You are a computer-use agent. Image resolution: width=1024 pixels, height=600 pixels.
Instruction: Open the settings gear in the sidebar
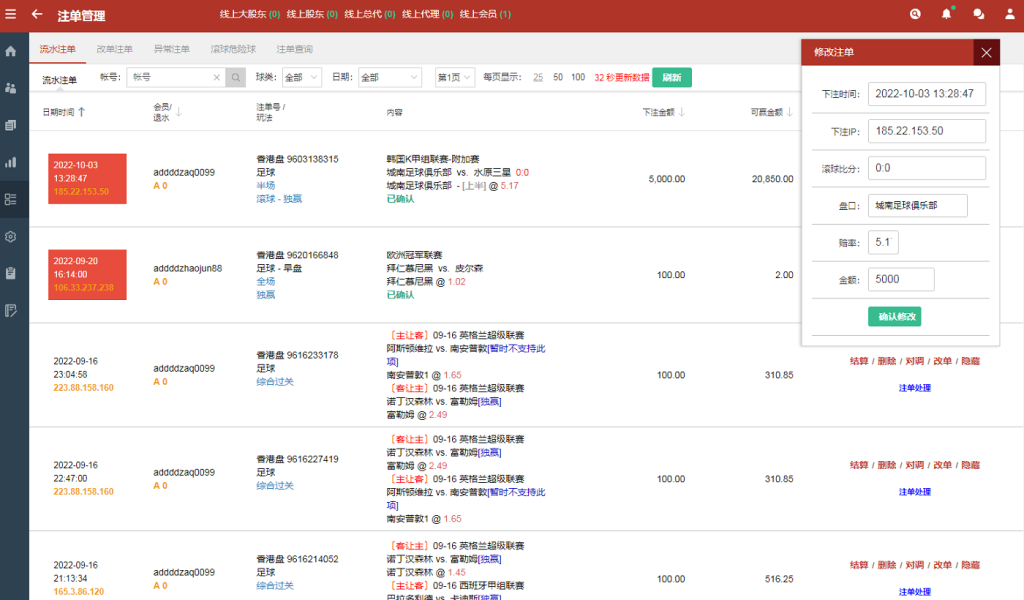coord(13,237)
